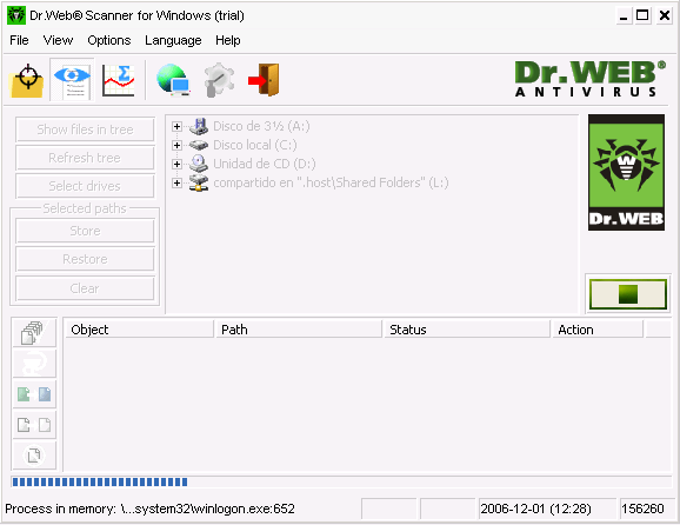
Task: Click the Restore button
Action: click(x=85, y=259)
